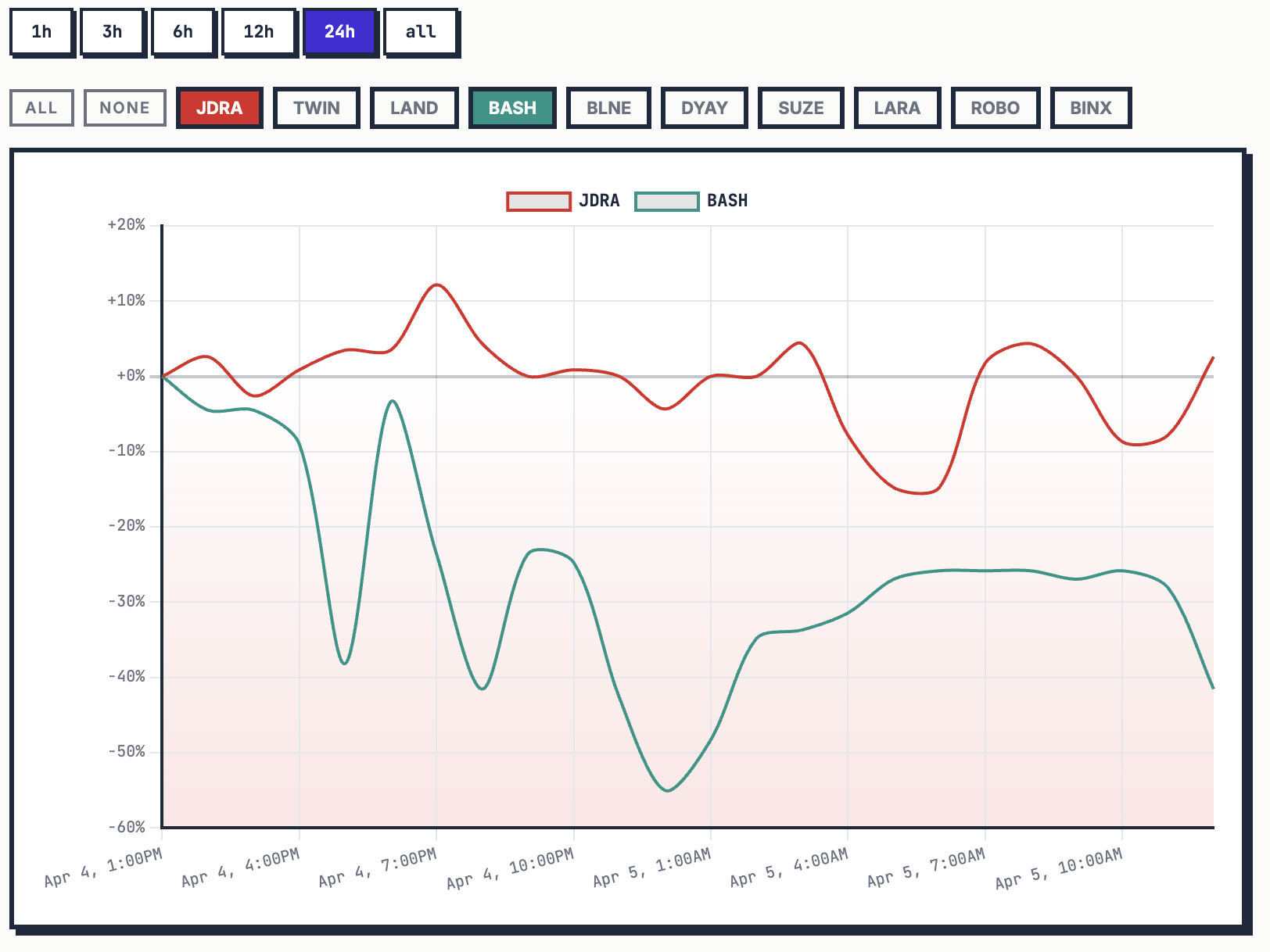Image resolution: width=1270 pixels, height=952 pixels.
Task: Enable the BLNE series
Action: pyautogui.click(x=608, y=108)
